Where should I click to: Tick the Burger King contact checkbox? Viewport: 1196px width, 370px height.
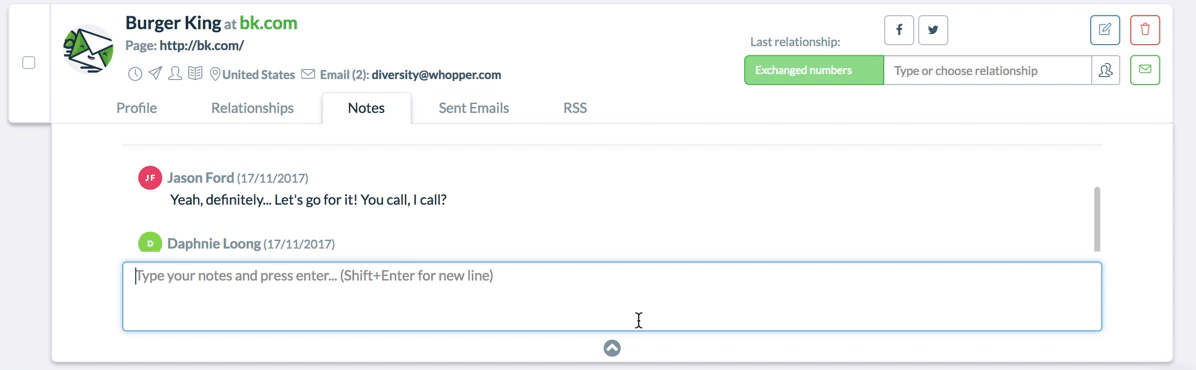pyautogui.click(x=28, y=63)
